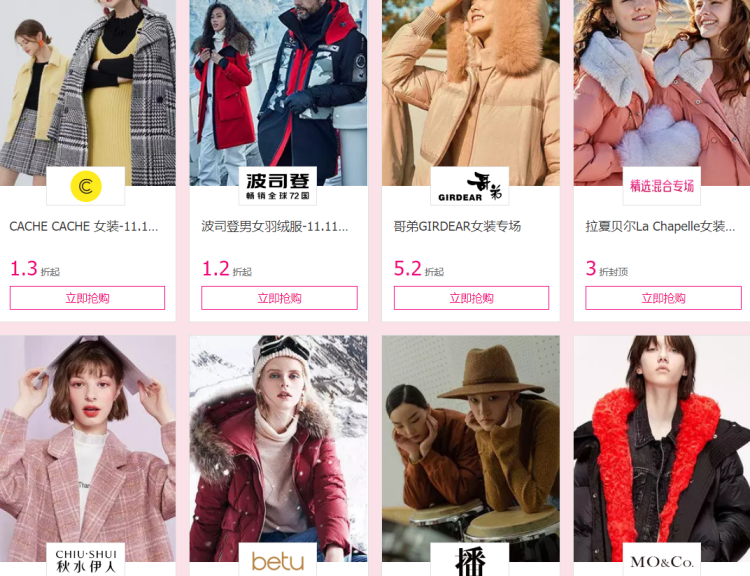Open the 拉夏贝尔La Chapelle女装 title link
Screen dimensions: 750x576
661,226
